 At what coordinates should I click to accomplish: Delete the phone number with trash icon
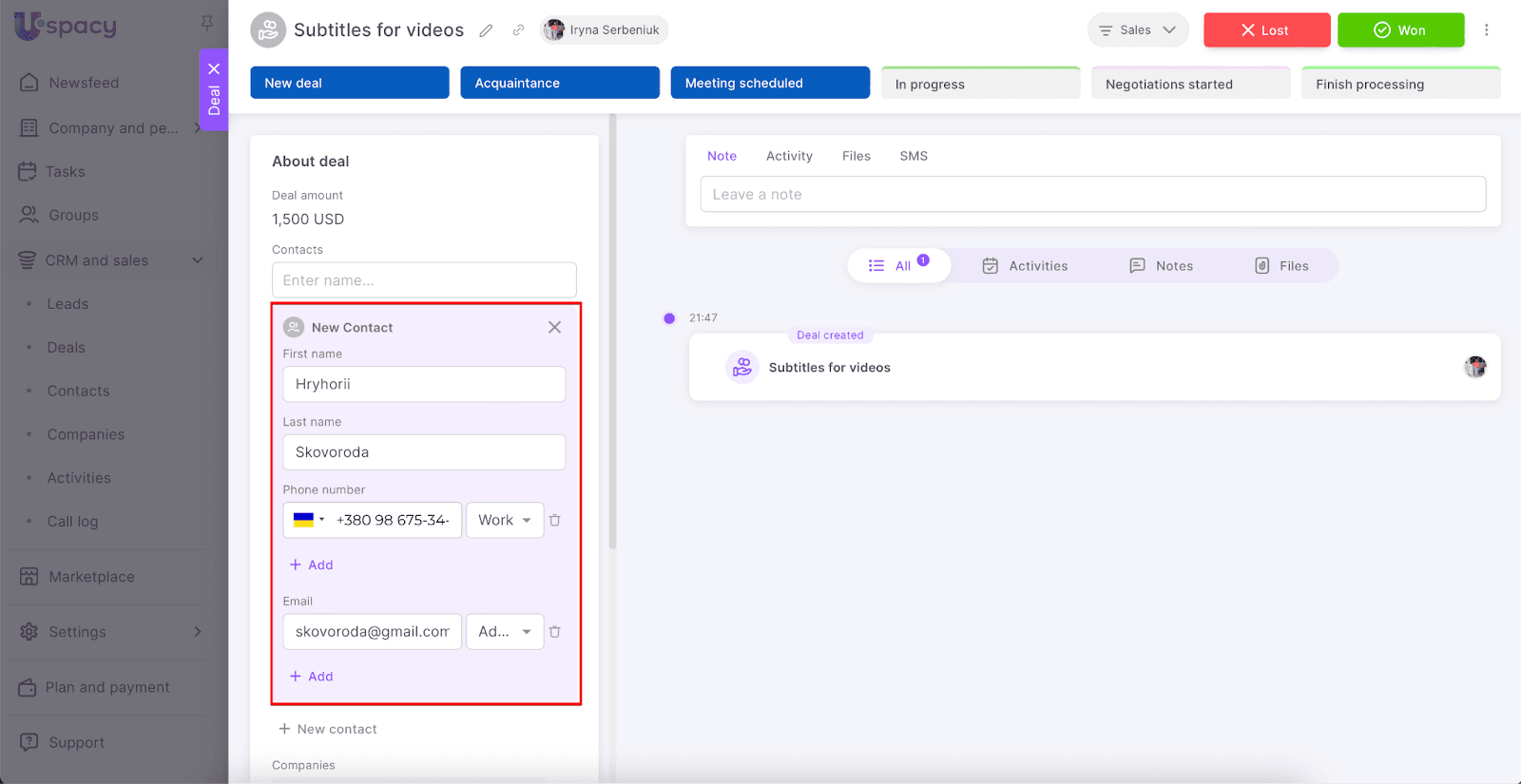[x=555, y=520]
